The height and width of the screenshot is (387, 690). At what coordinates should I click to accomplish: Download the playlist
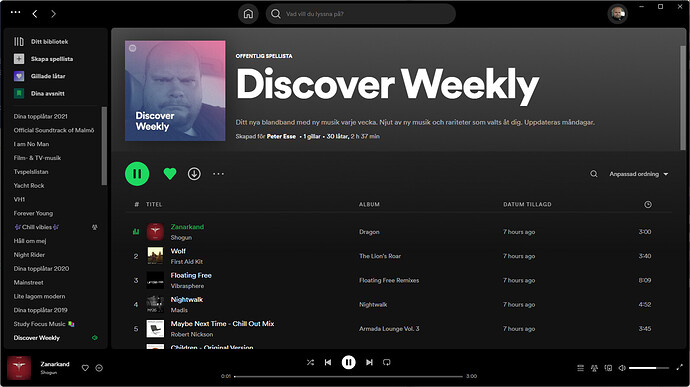coord(194,174)
